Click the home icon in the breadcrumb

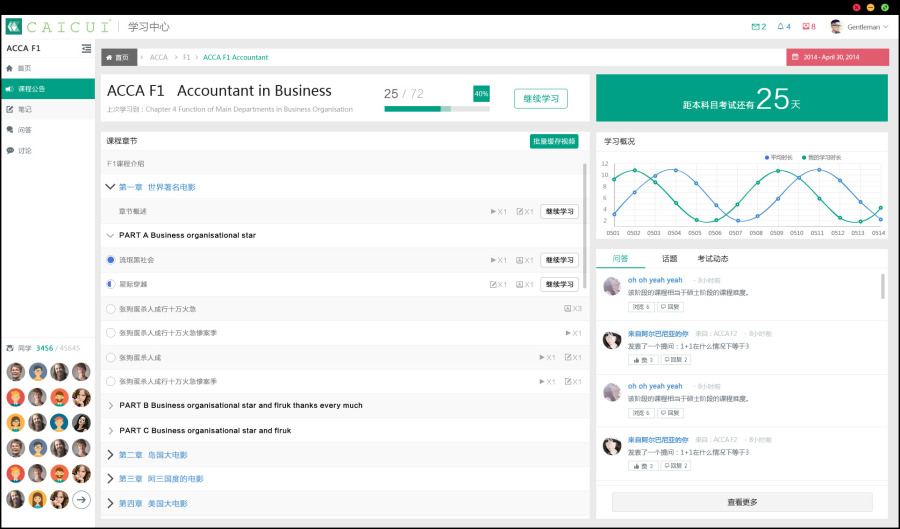[109, 58]
